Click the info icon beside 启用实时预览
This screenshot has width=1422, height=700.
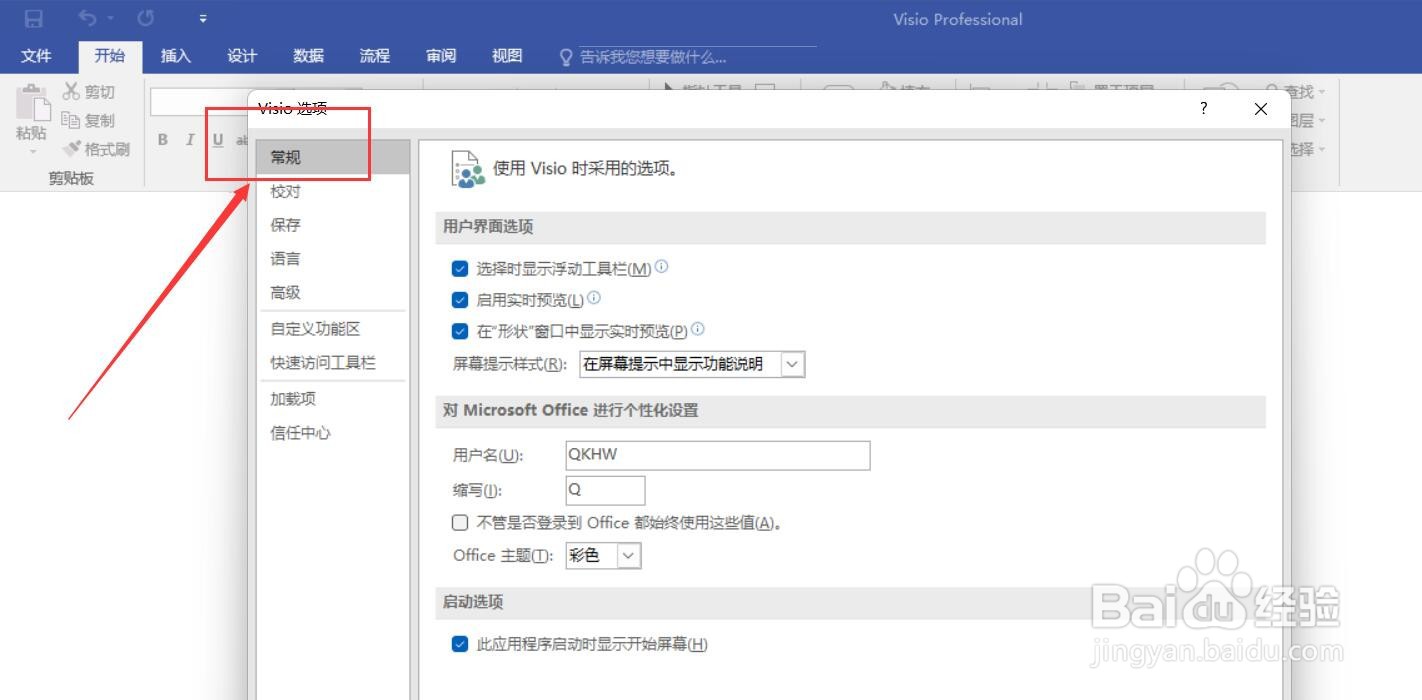coord(594,298)
